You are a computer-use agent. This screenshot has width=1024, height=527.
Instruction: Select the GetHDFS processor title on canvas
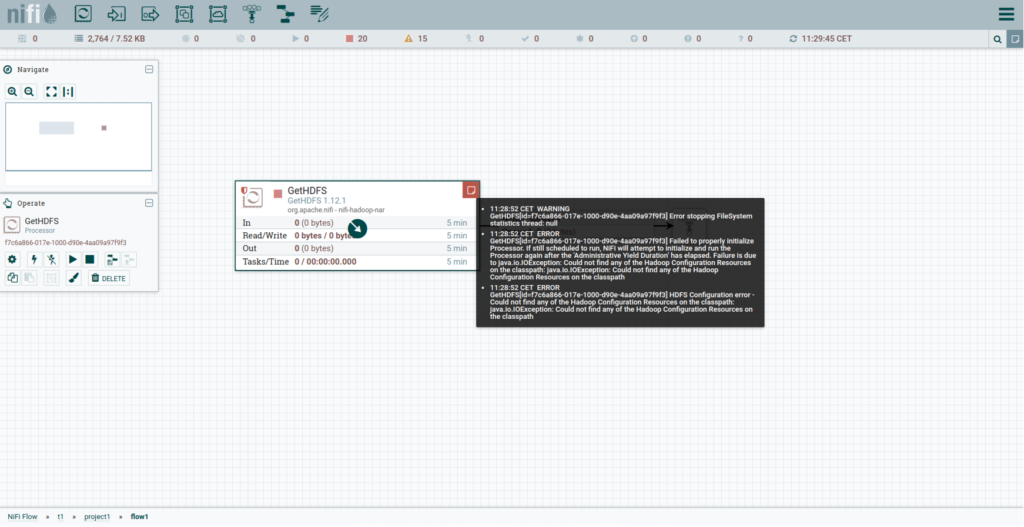(x=307, y=191)
